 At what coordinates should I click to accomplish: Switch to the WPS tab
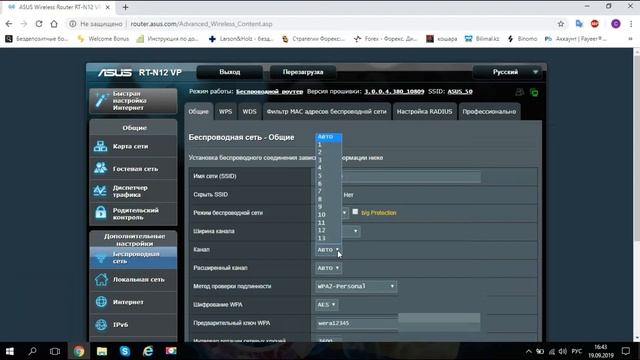pos(225,111)
